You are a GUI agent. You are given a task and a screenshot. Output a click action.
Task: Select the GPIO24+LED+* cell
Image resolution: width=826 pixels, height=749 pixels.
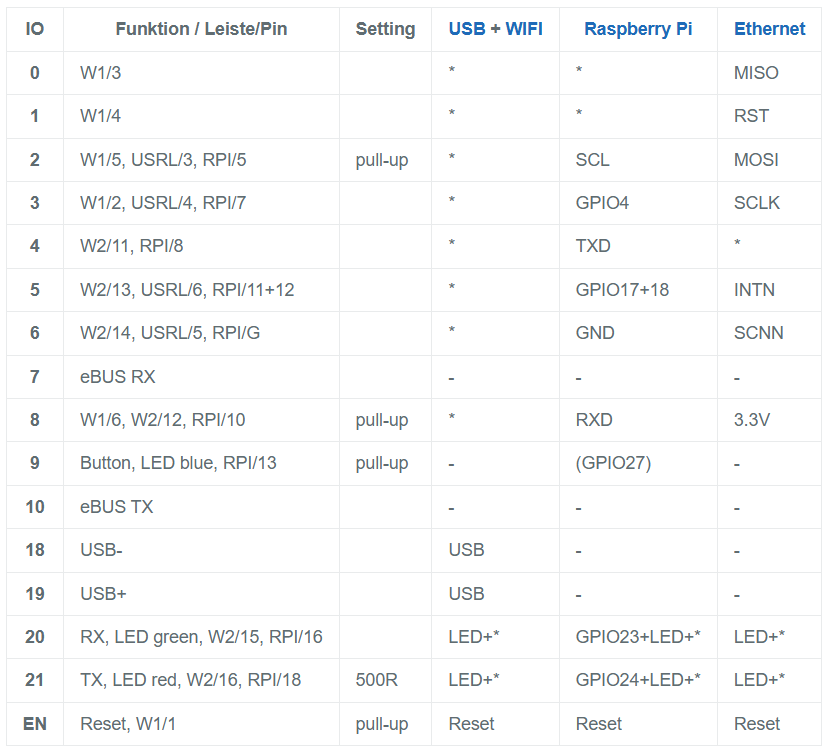(637, 680)
